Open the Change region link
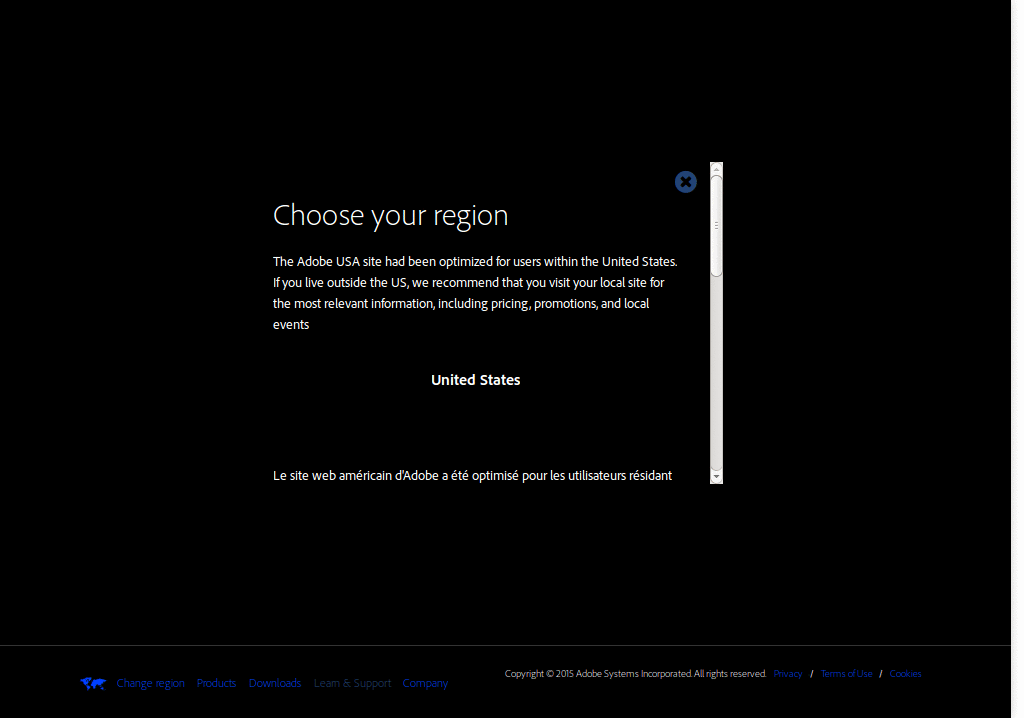 [x=150, y=683]
